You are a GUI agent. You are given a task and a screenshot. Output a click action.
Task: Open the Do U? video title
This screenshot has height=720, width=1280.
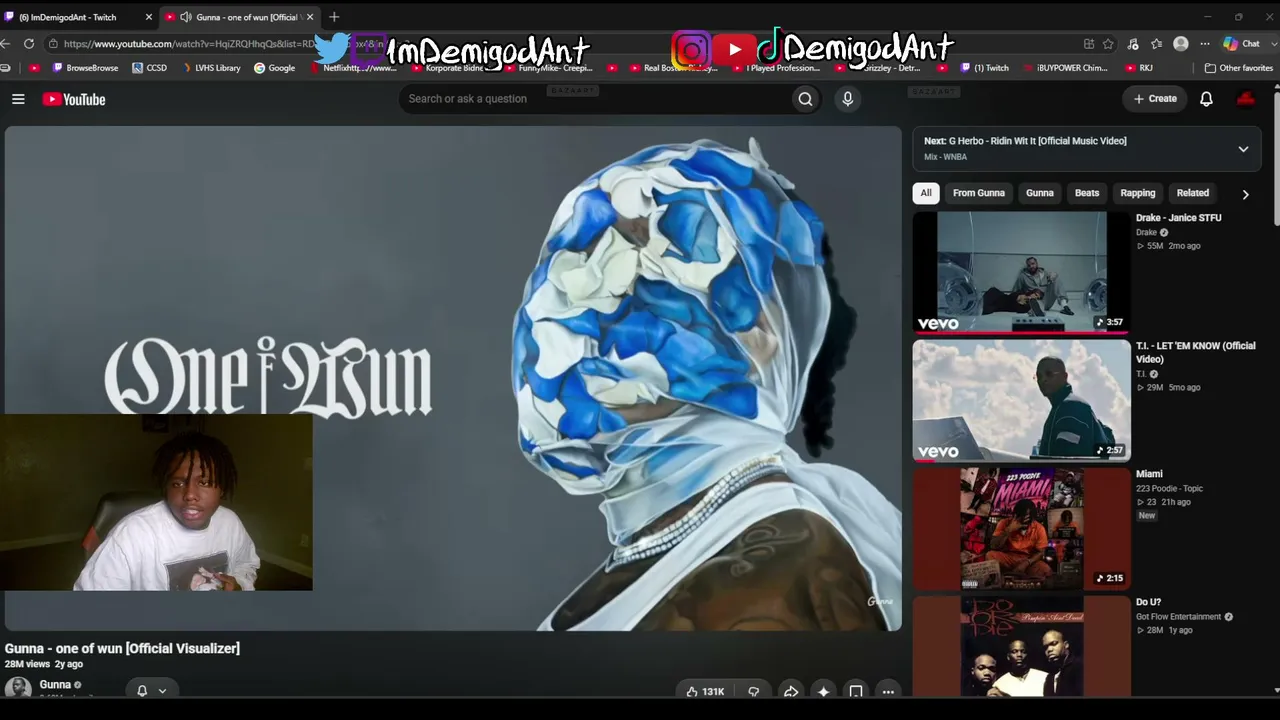click(x=1148, y=602)
